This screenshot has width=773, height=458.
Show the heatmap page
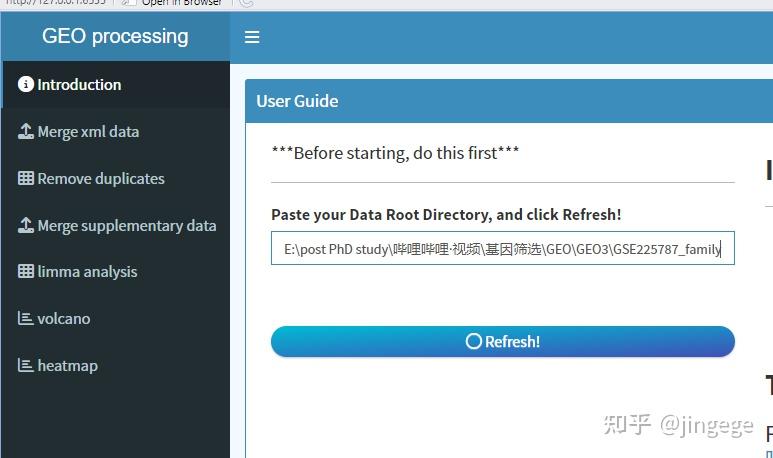[67, 366]
